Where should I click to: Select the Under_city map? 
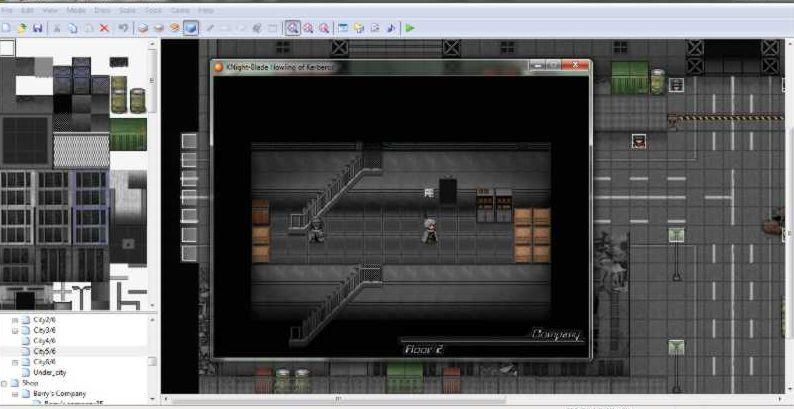pos(50,373)
